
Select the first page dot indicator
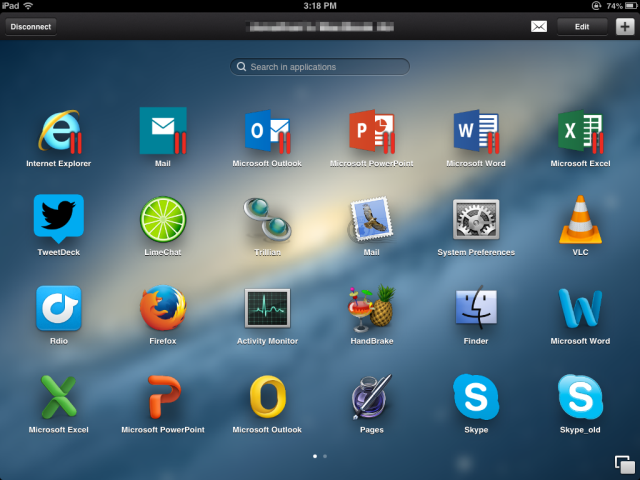click(x=315, y=456)
